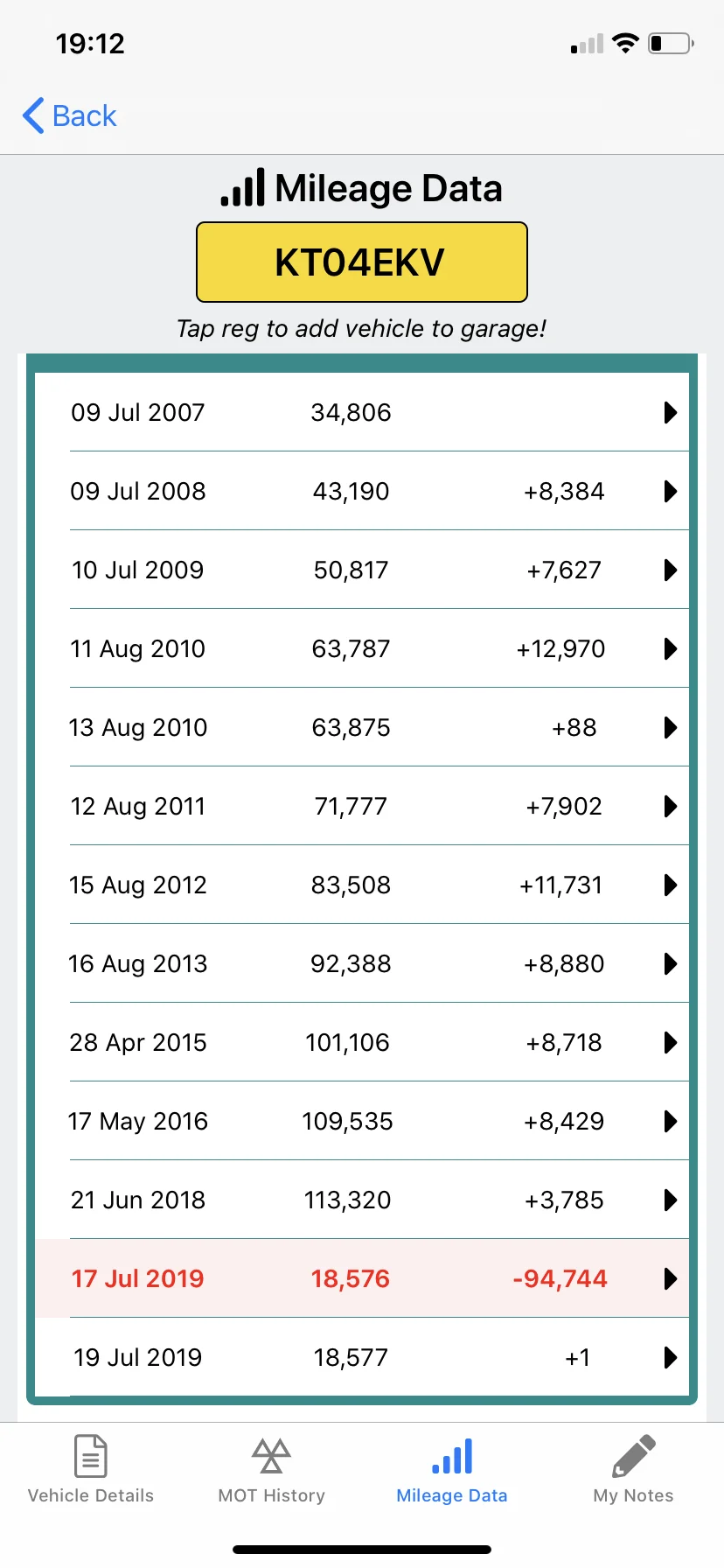Open the 21 Jun 2018 date entry
This screenshot has height=1568, width=724.
tap(138, 1200)
